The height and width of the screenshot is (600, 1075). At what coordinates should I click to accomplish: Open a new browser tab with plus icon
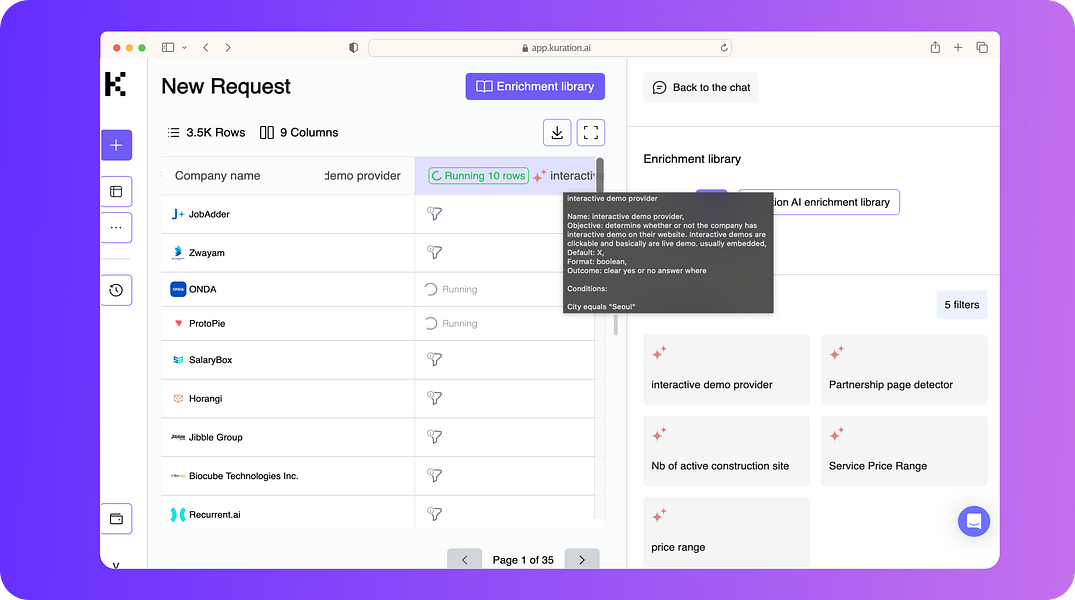tap(958, 47)
